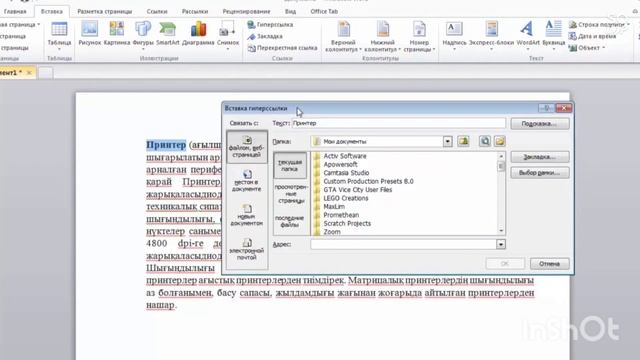Click the Текст display text field
Screen dimensions: 640x360
click(x=399, y=123)
